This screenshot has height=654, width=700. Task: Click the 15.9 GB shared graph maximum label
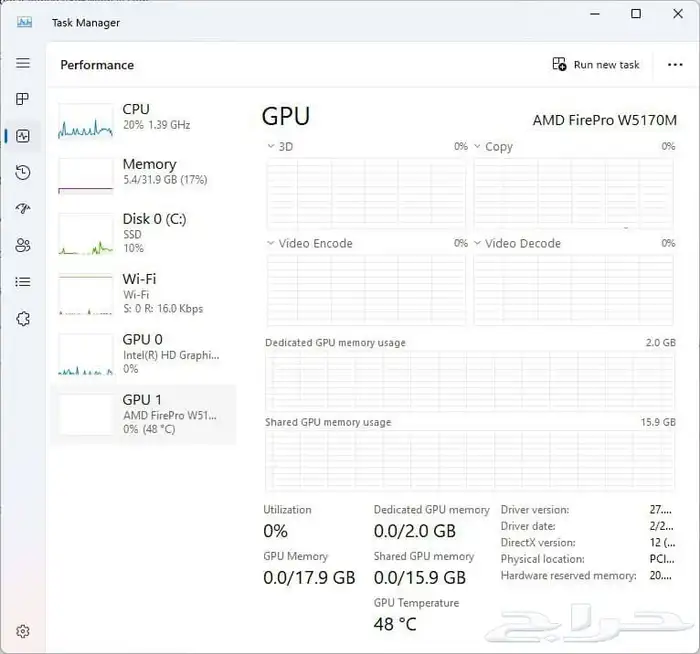click(658, 422)
